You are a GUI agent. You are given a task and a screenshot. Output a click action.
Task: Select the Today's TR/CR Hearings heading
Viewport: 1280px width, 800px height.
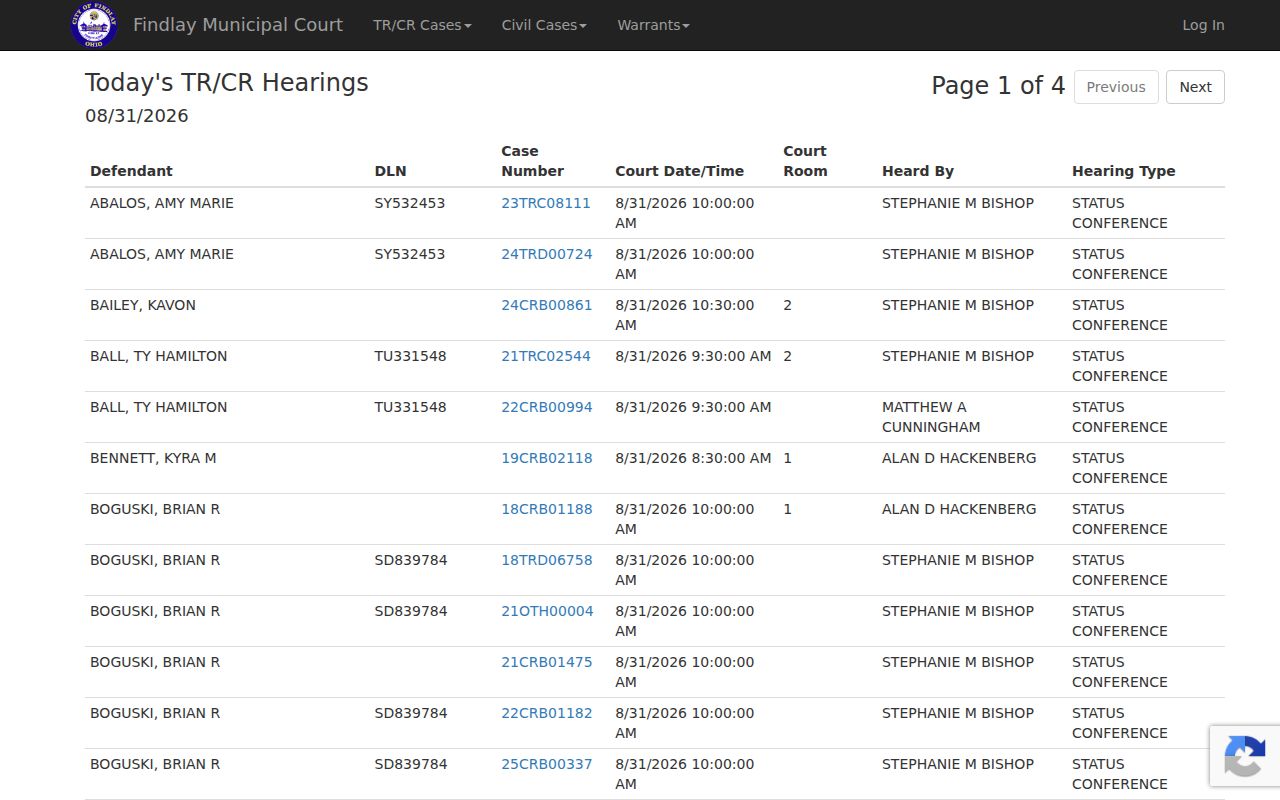click(227, 83)
